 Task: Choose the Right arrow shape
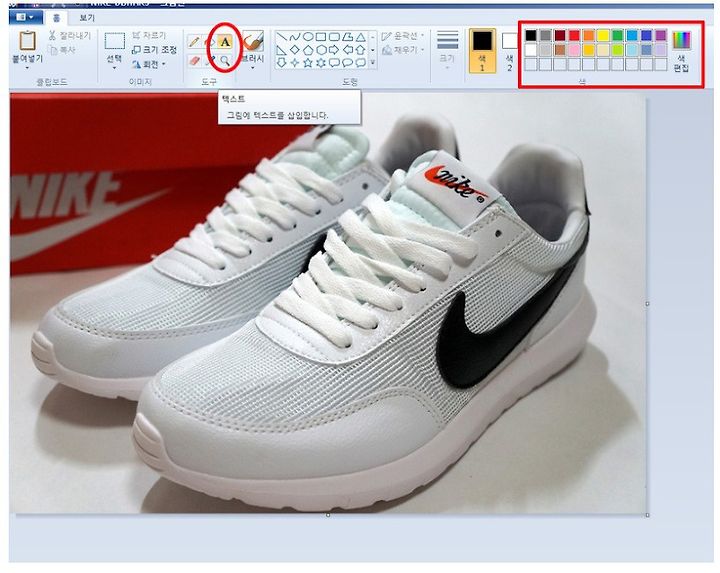(x=334, y=50)
